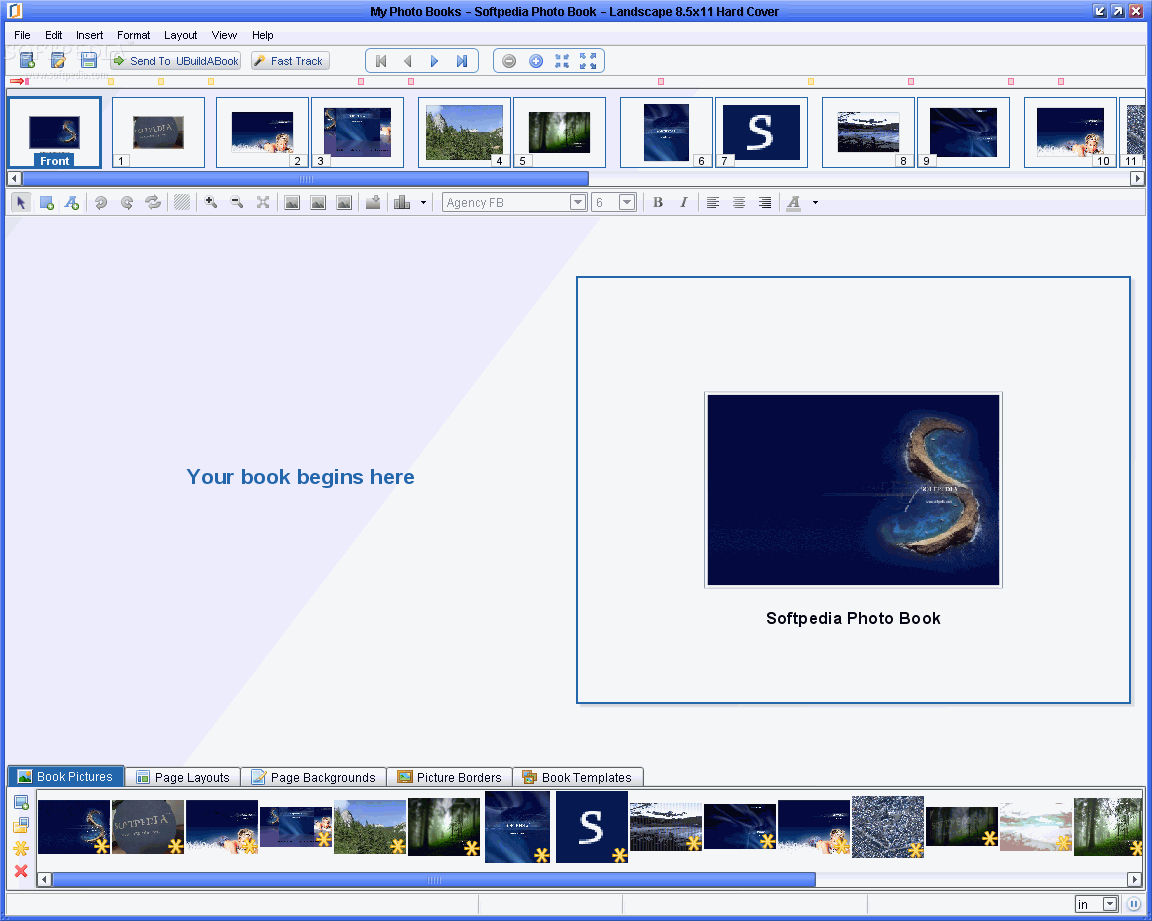Select the Book Pictures tab

(x=65, y=776)
